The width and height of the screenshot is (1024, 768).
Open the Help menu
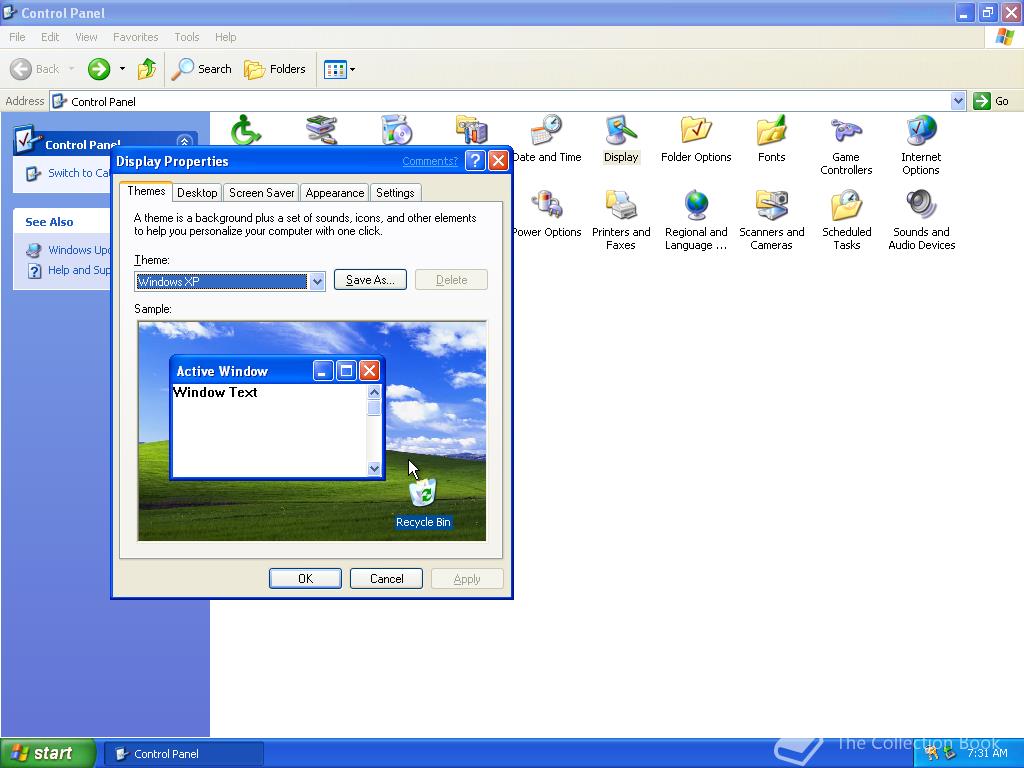(225, 37)
